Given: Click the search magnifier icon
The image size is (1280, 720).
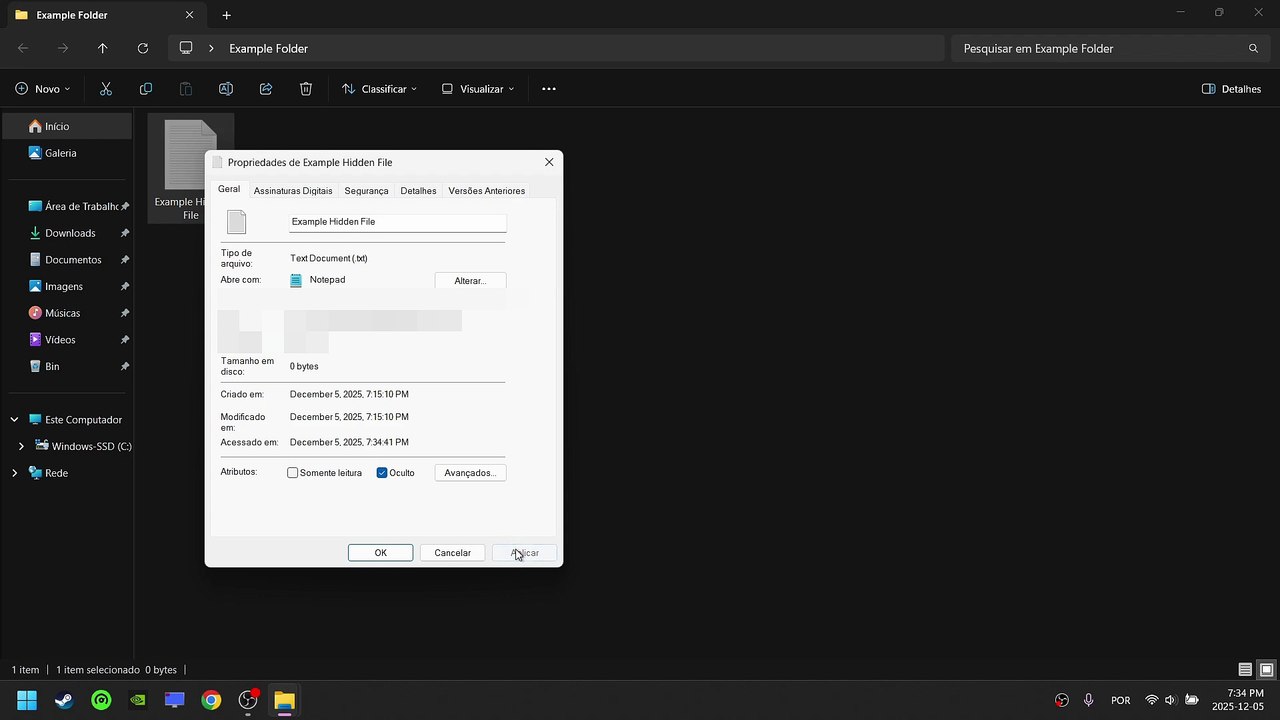Looking at the screenshot, I should 1253,48.
